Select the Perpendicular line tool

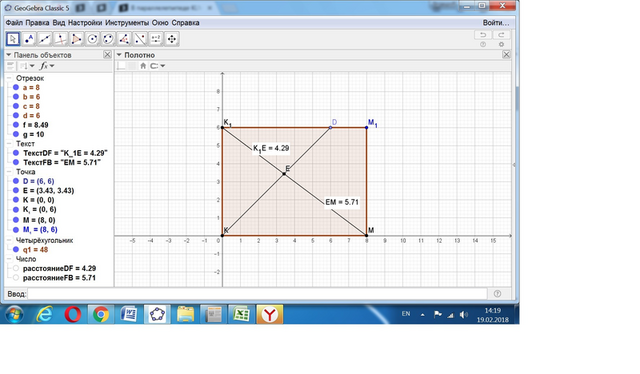point(61,39)
